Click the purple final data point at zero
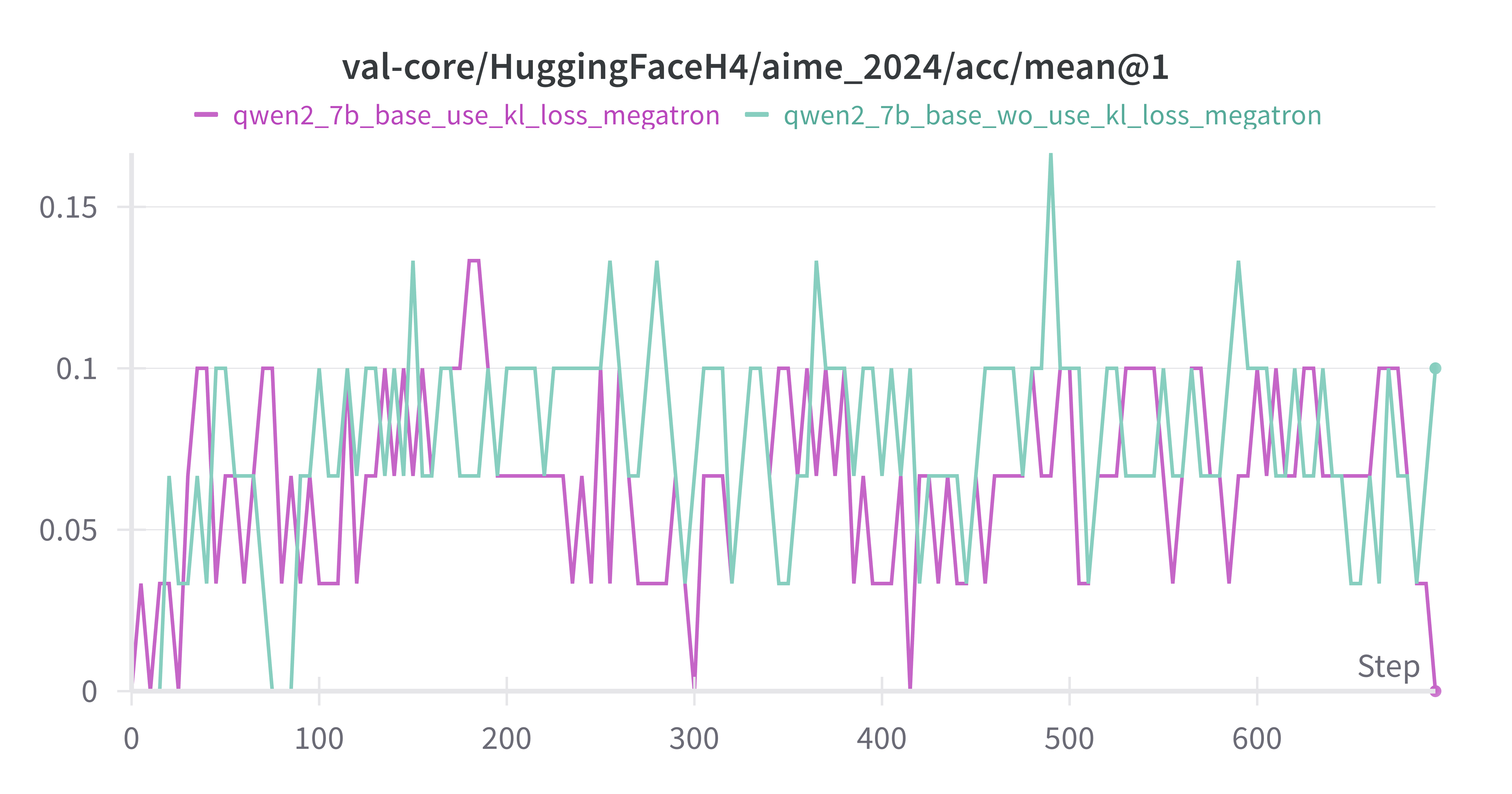 tap(1435, 691)
